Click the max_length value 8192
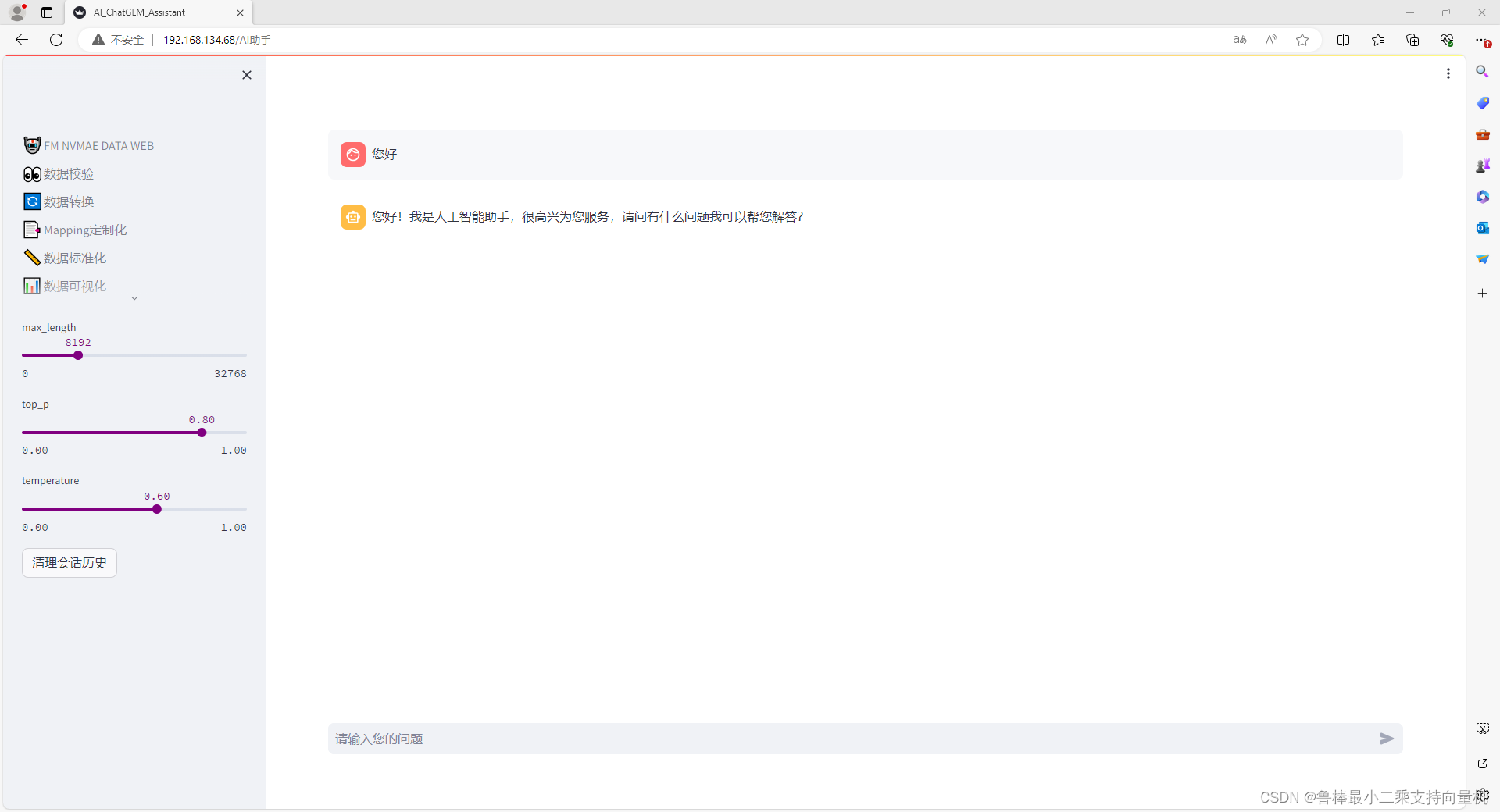The height and width of the screenshot is (812, 1500). coord(78,343)
